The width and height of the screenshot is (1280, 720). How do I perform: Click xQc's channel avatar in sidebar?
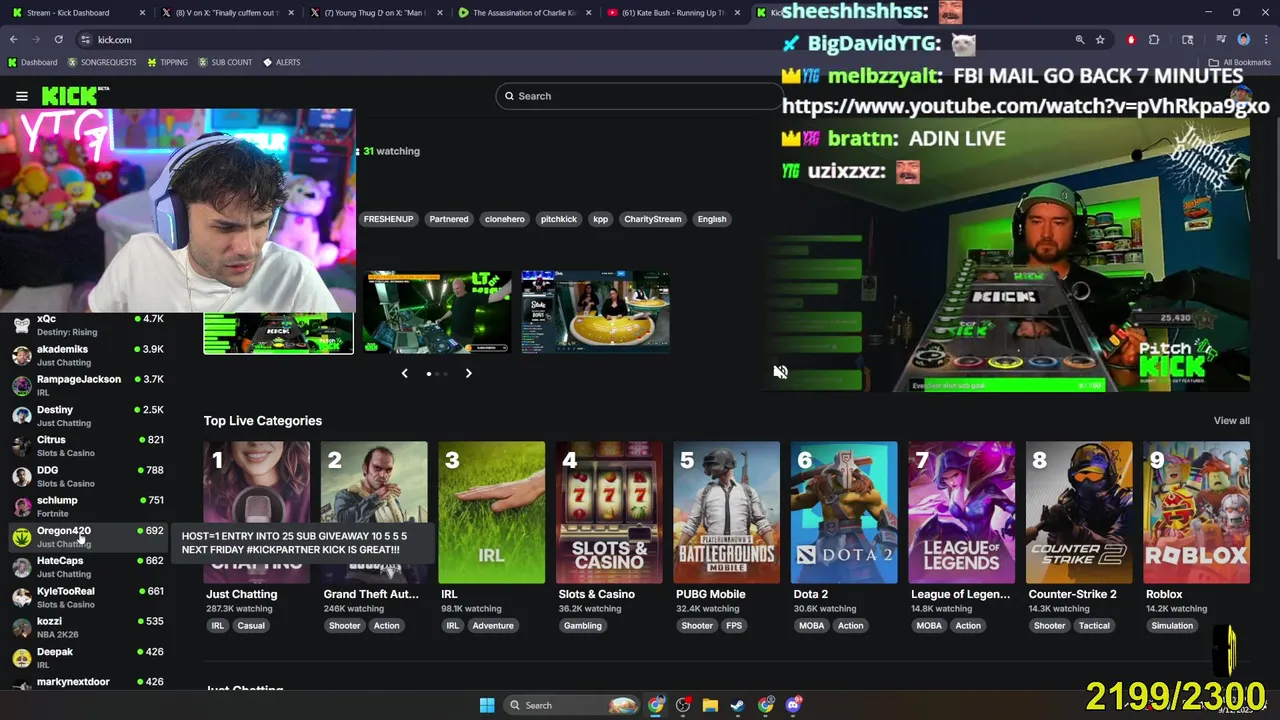pos(22,325)
